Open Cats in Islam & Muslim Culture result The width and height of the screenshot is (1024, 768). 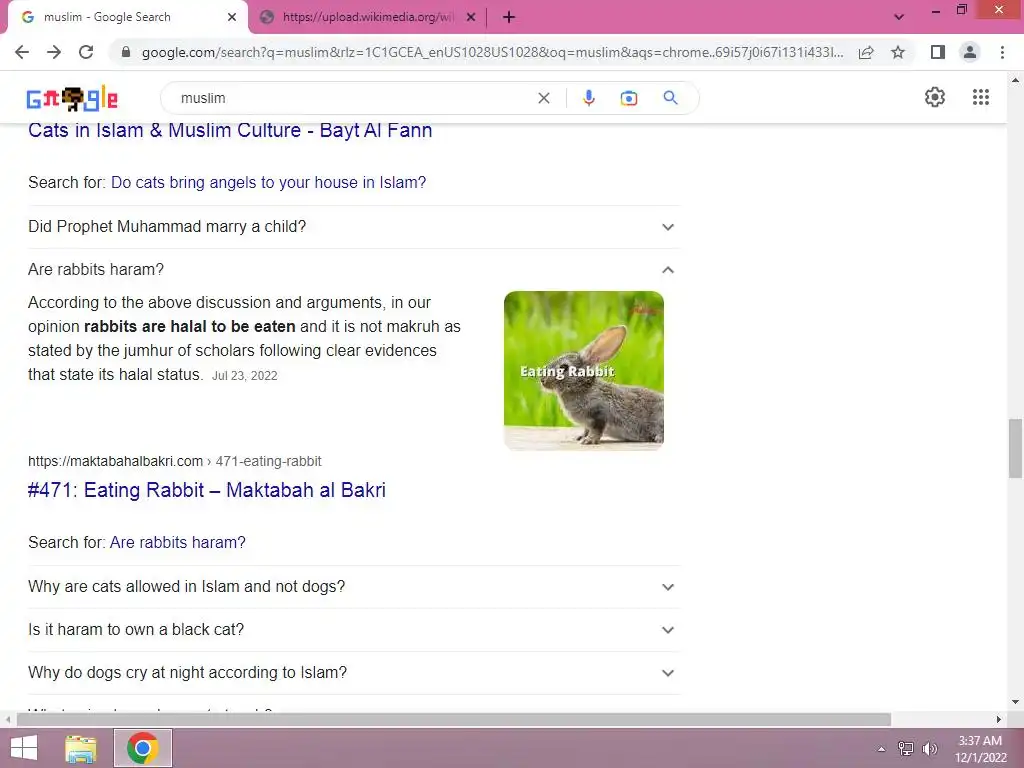[x=230, y=130]
